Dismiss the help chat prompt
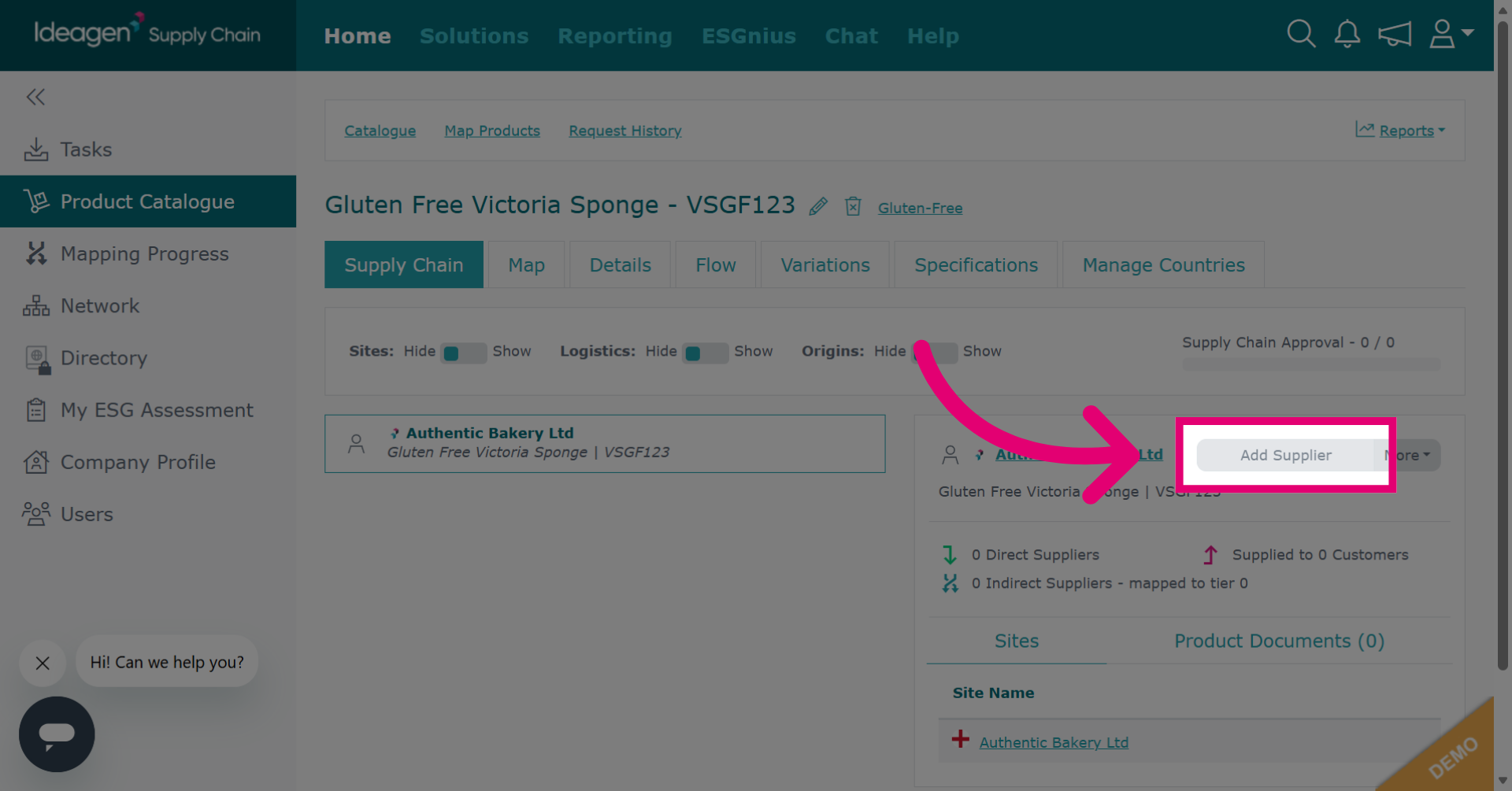 (43, 663)
